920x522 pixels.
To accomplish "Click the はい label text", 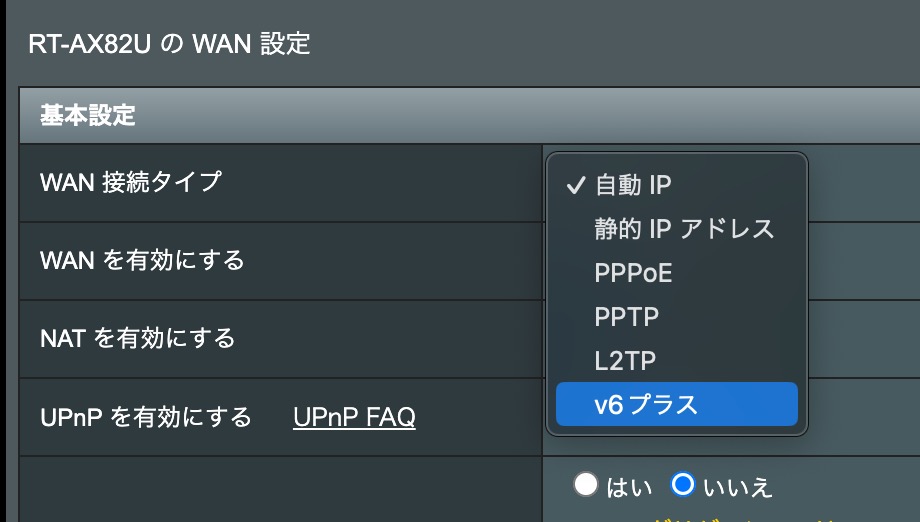I will (x=629, y=487).
